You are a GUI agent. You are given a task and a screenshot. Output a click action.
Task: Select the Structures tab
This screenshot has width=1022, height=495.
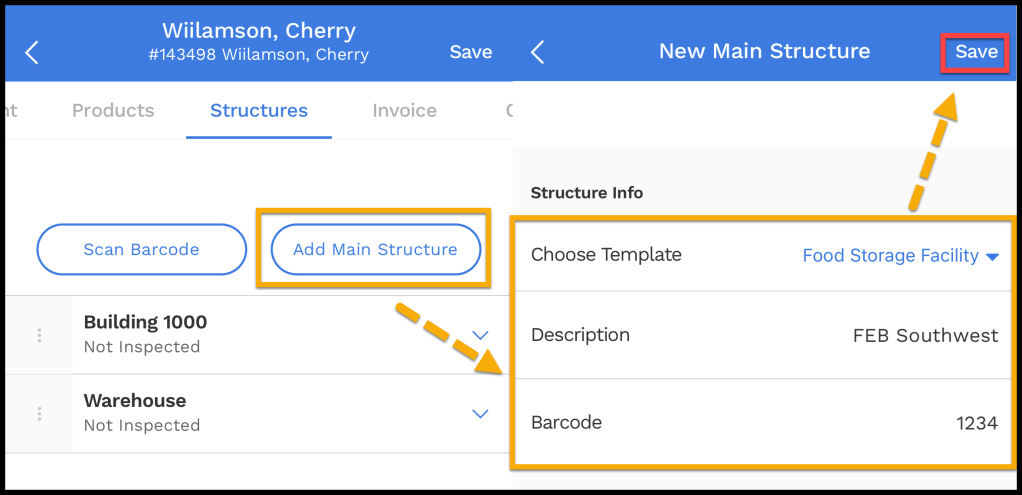[259, 111]
